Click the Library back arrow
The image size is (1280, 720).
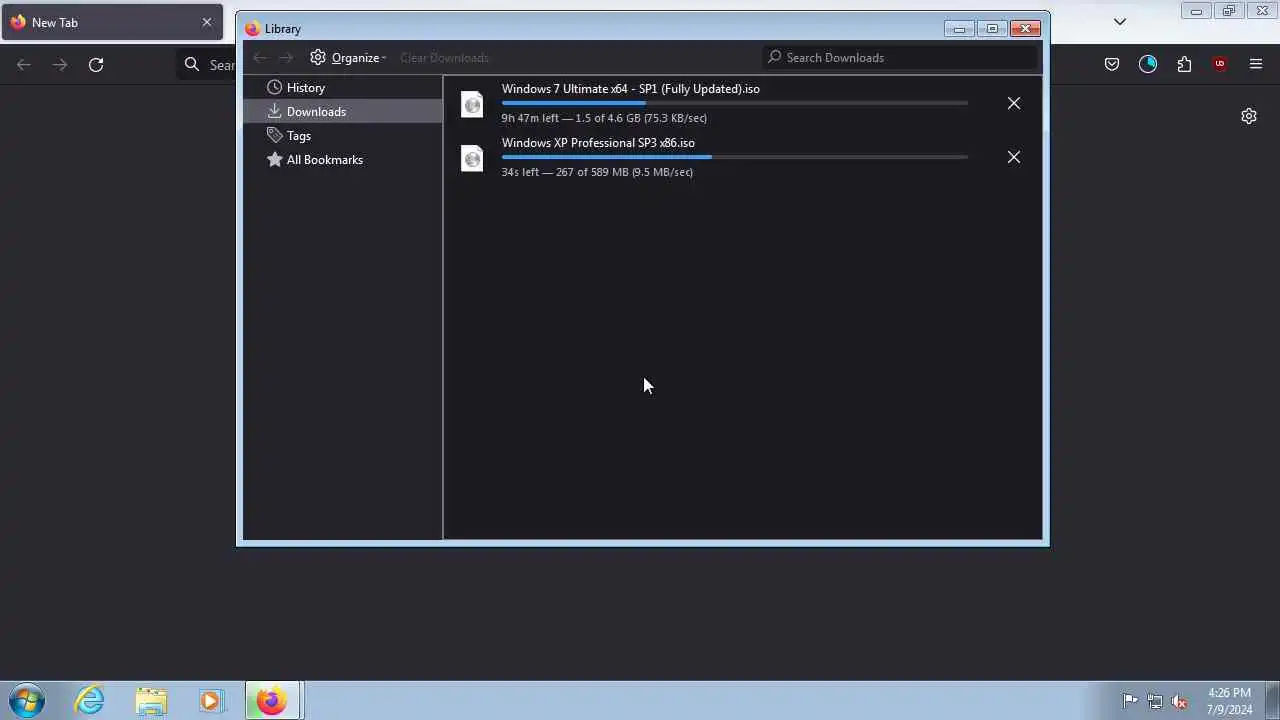pyautogui.click(x=260, y=58)
